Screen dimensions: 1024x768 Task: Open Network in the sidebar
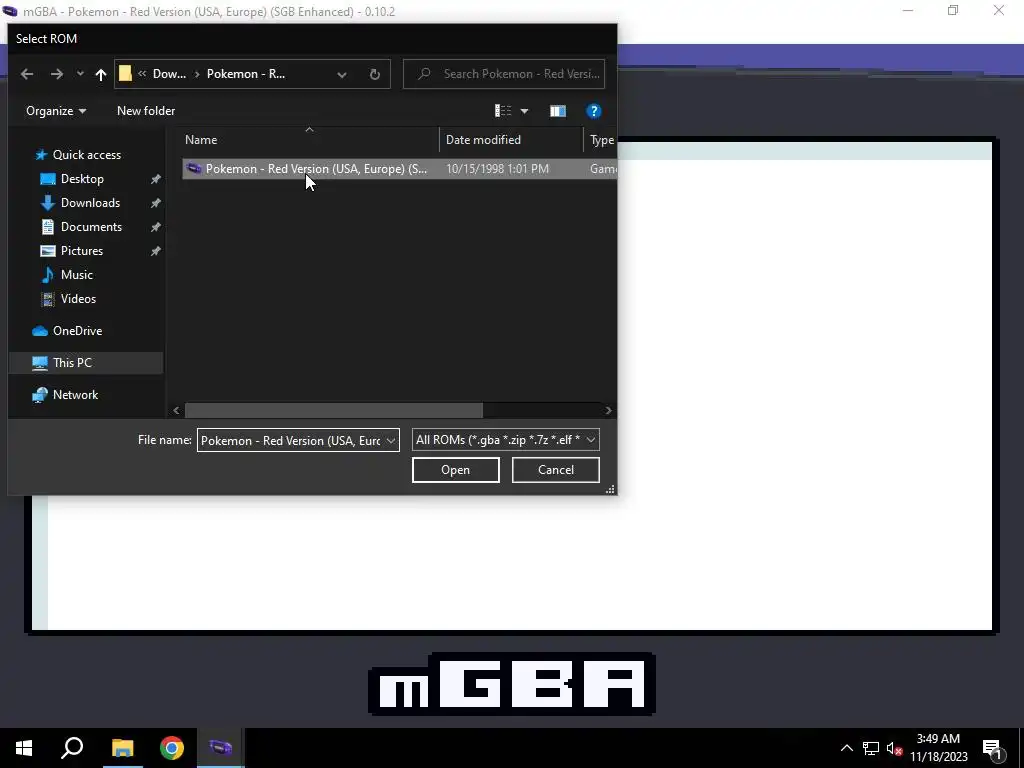(x=75, y=394)
